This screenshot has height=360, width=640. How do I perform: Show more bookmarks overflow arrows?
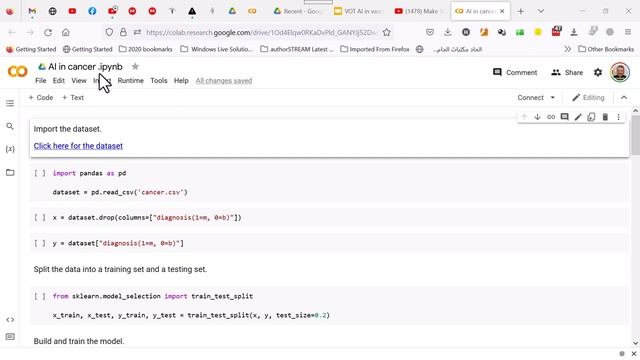tap(567, 49)
